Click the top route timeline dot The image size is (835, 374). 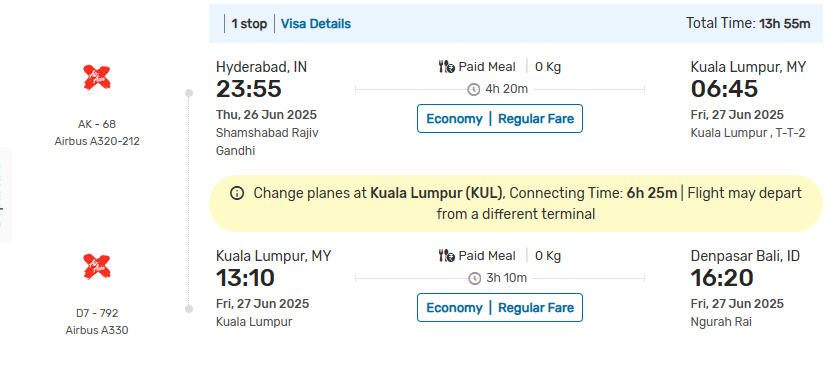coord(189,93)
